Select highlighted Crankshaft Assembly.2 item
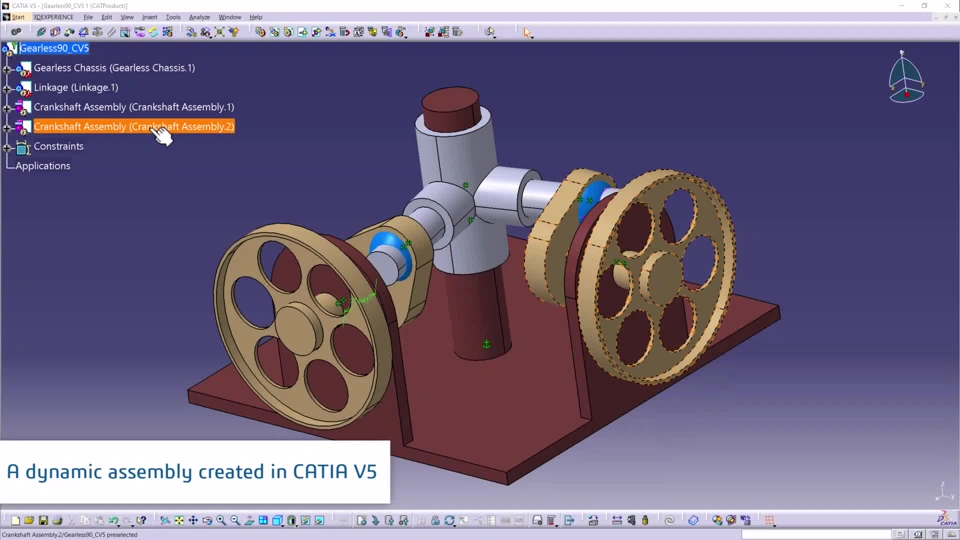Screen dimensions: 960x540 click(133, 127)
